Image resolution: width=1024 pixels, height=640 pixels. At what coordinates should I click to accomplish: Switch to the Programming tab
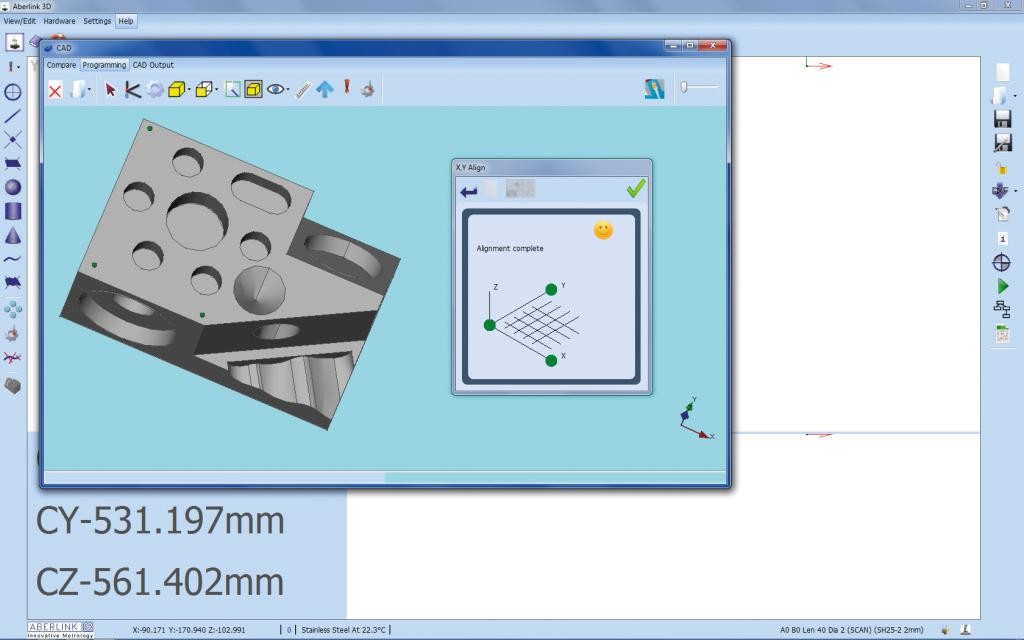point(104,65)
